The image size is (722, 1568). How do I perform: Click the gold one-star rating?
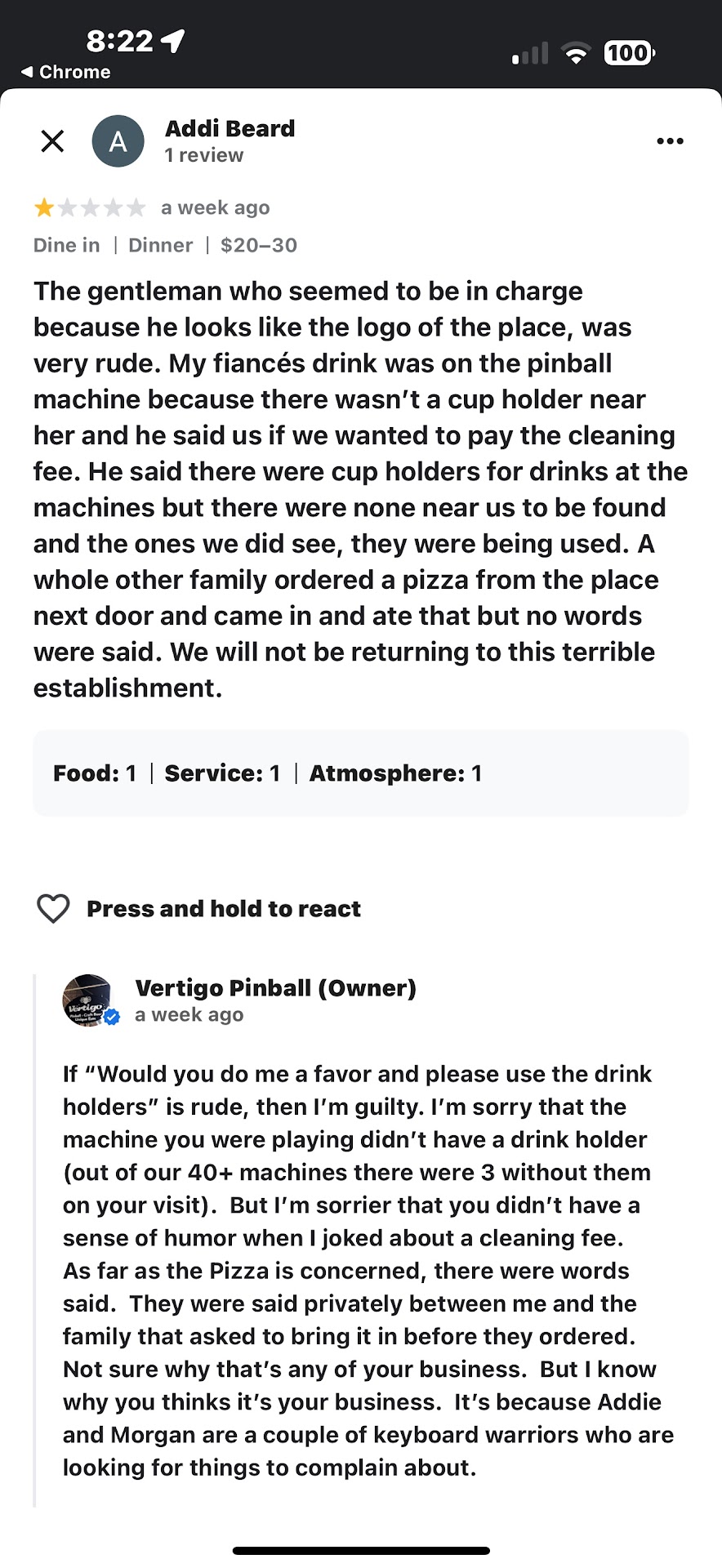coord(44,208)
